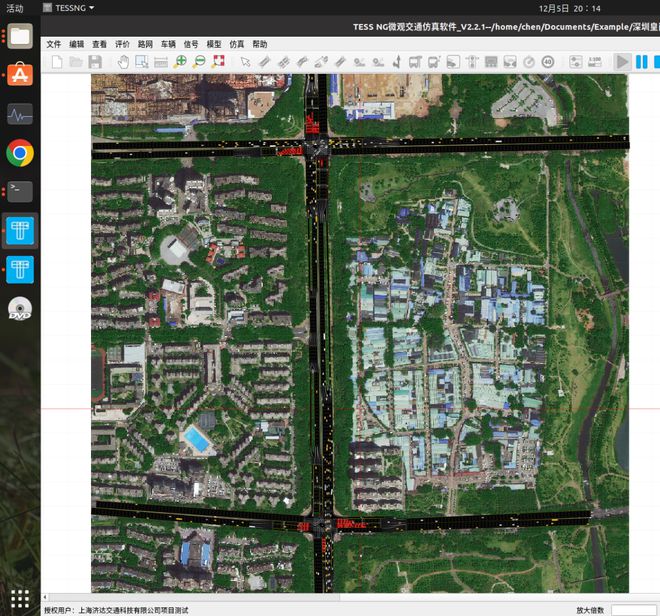Click the 放大倍数 label in status bar

tap(590, 610)
